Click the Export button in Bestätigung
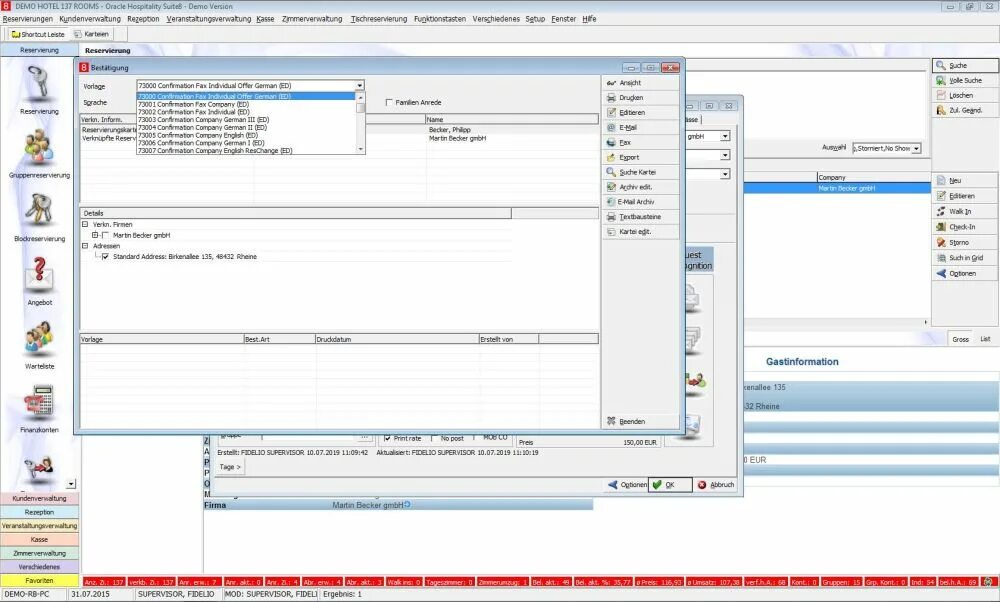 coord(640,157)
